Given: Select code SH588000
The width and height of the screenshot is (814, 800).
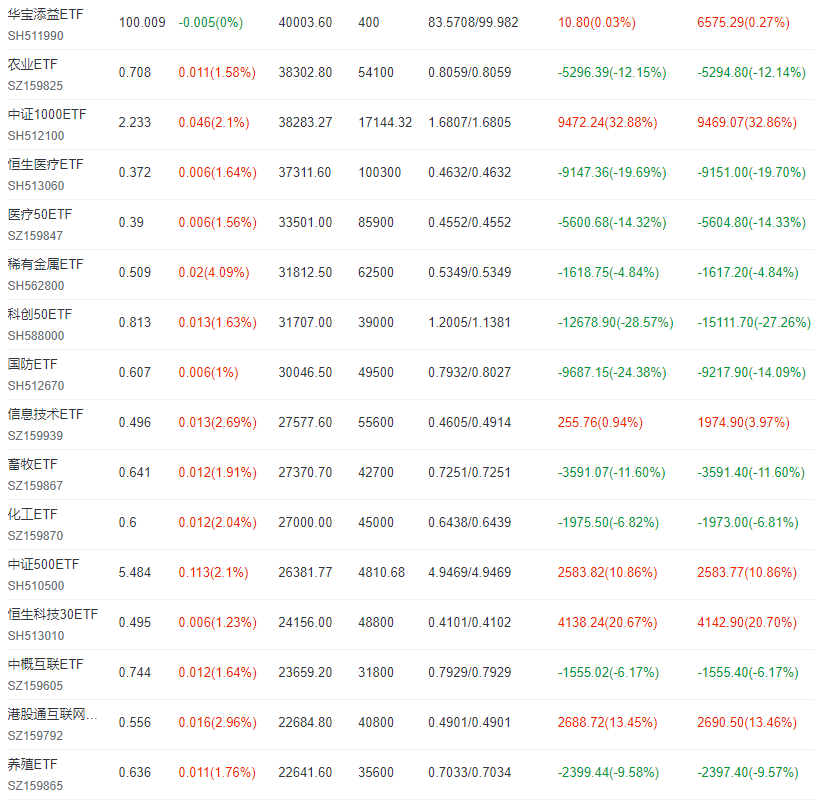Looking at the screenshot, I should [x=36, y=335].
